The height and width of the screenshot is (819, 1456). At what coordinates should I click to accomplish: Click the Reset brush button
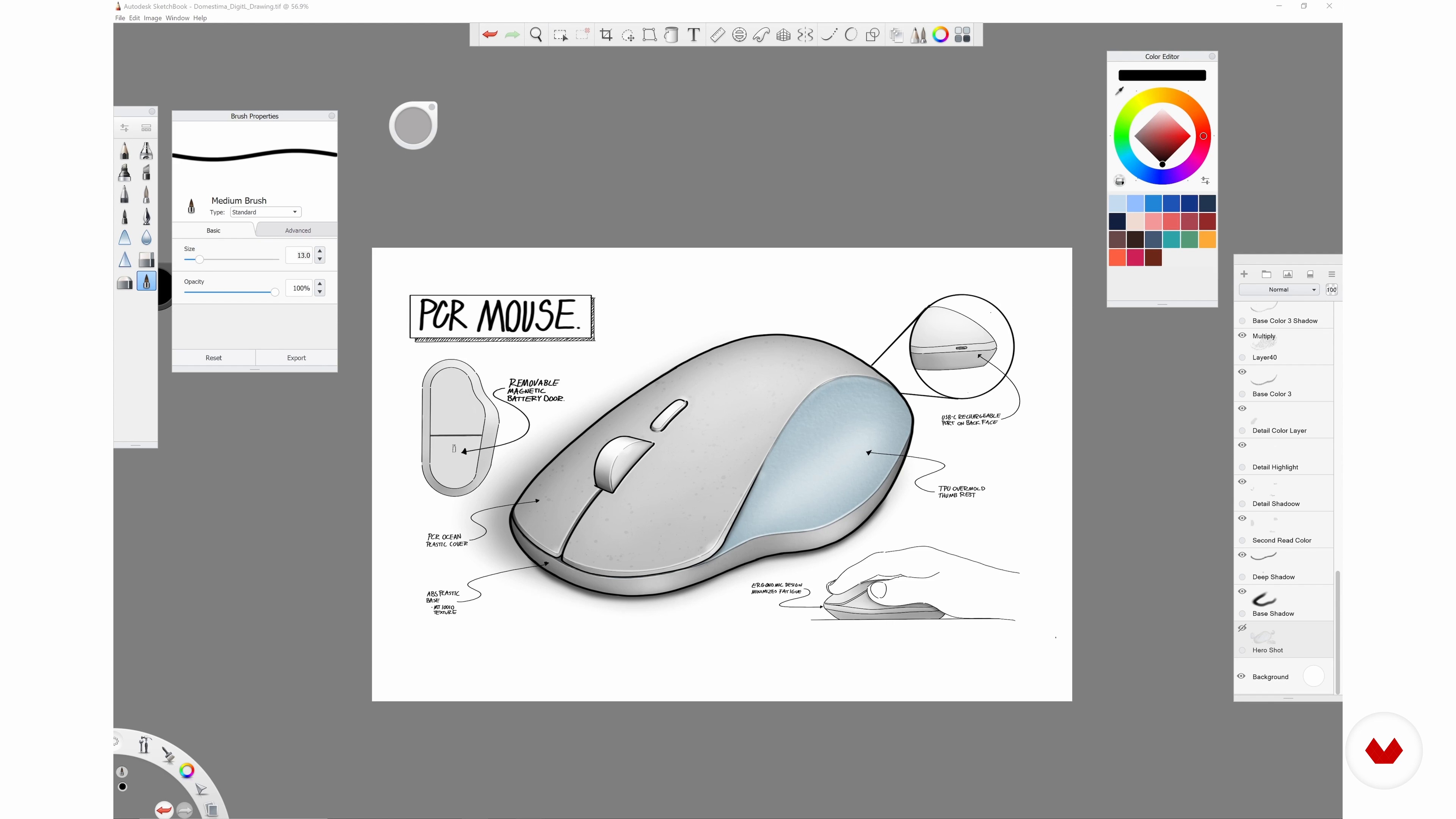(213, 358)
